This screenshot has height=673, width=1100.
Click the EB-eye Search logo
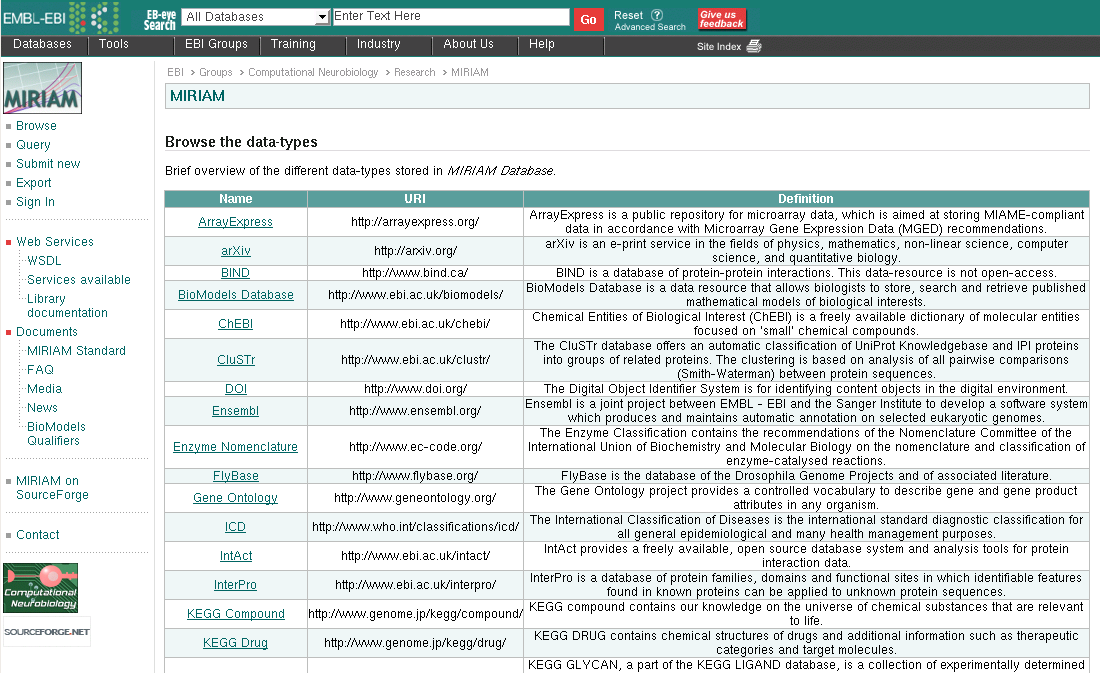click(160, 20)
